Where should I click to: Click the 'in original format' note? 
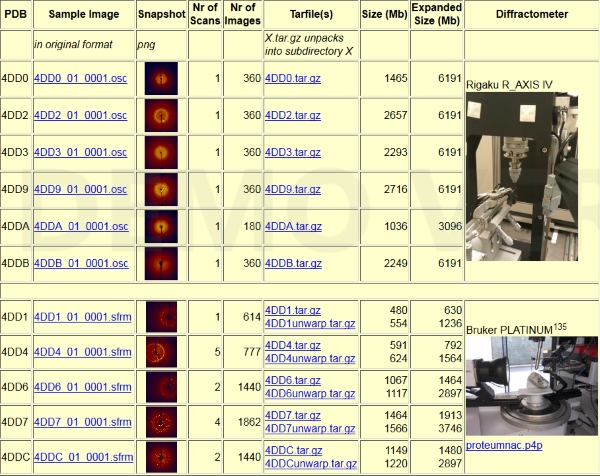click(x=73, y=45)
